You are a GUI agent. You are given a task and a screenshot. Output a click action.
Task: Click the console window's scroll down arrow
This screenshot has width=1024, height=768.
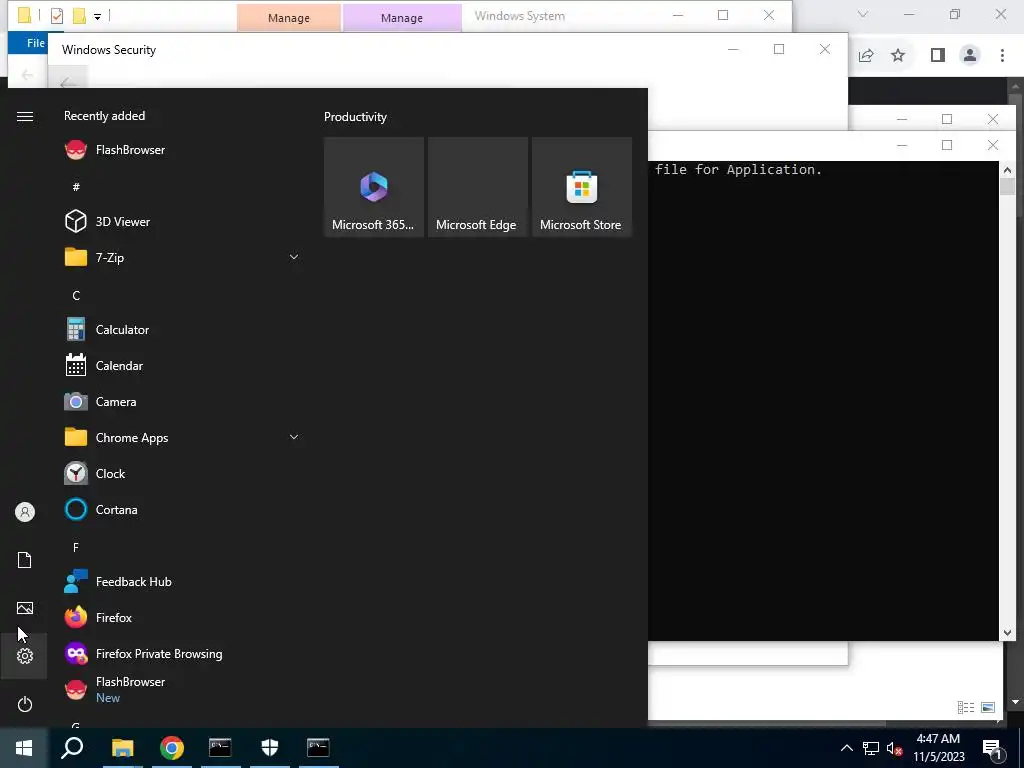tap(1007, 632)
